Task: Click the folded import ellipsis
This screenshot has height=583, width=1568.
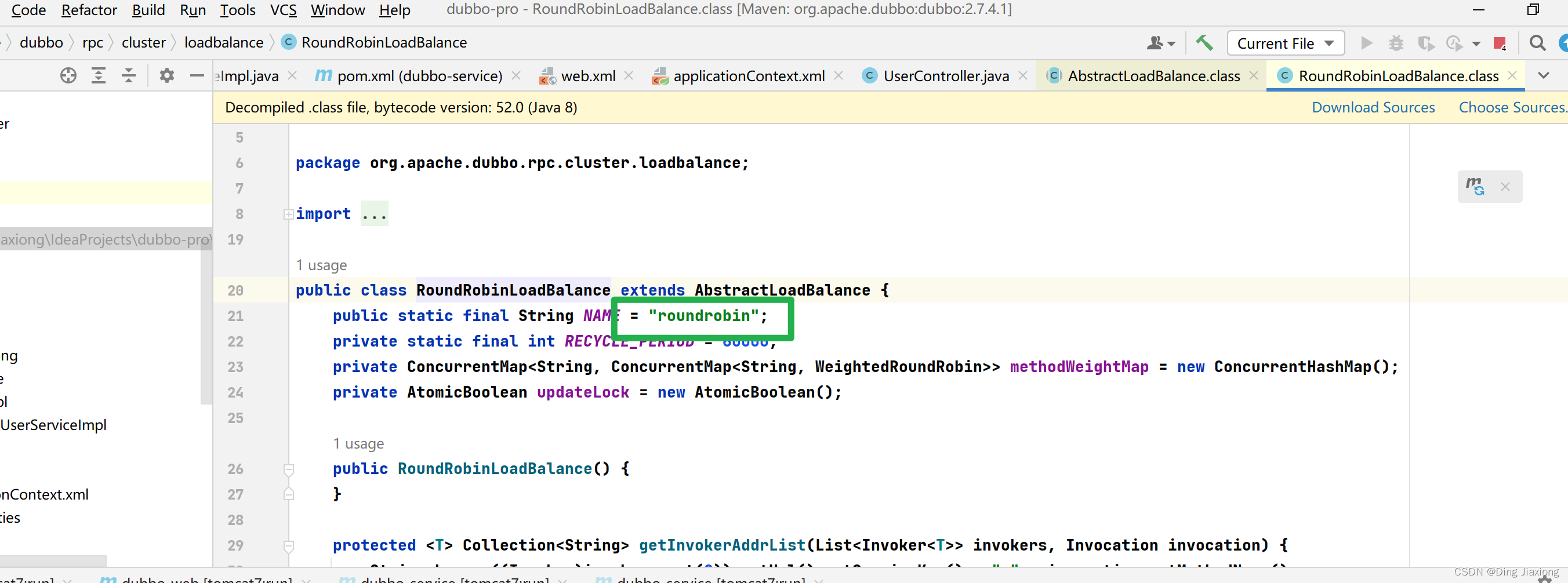Action: (375, 214)
